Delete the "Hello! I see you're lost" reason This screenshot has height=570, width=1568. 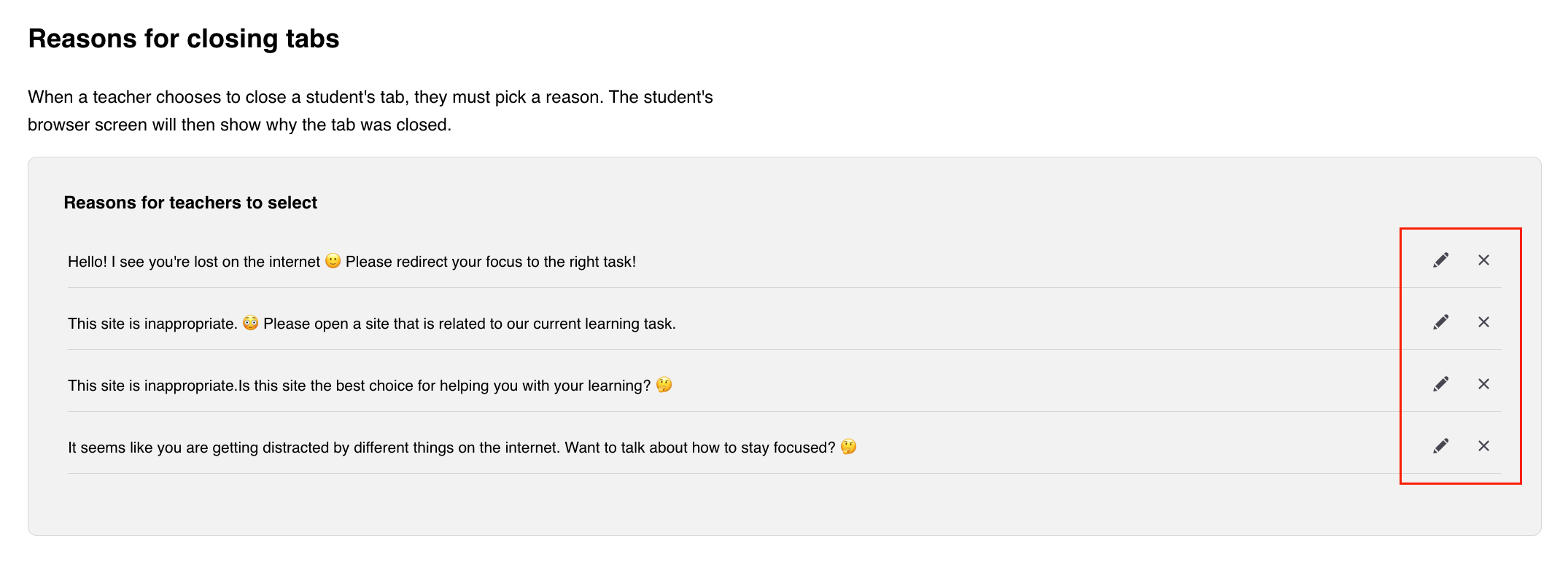pos(1483,260)
